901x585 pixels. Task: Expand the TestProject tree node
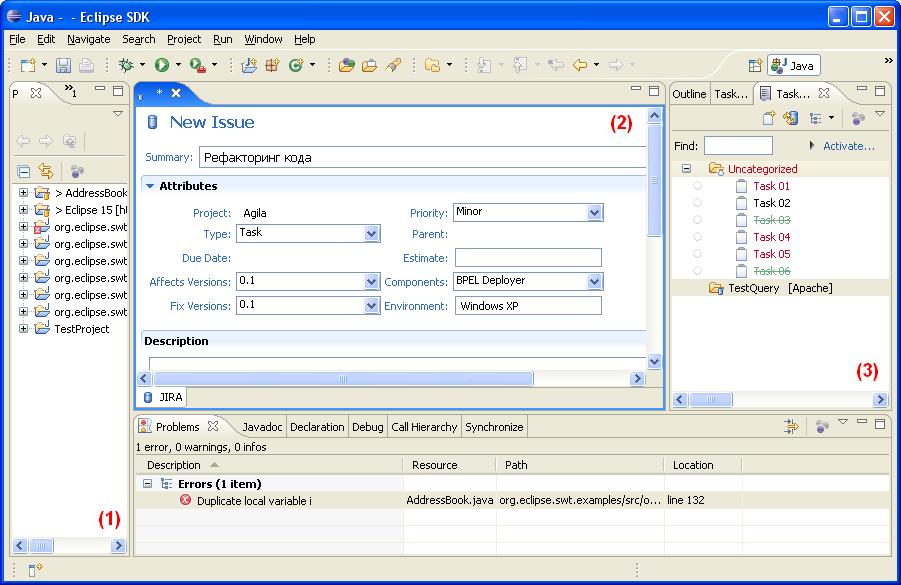pos(24,329)
